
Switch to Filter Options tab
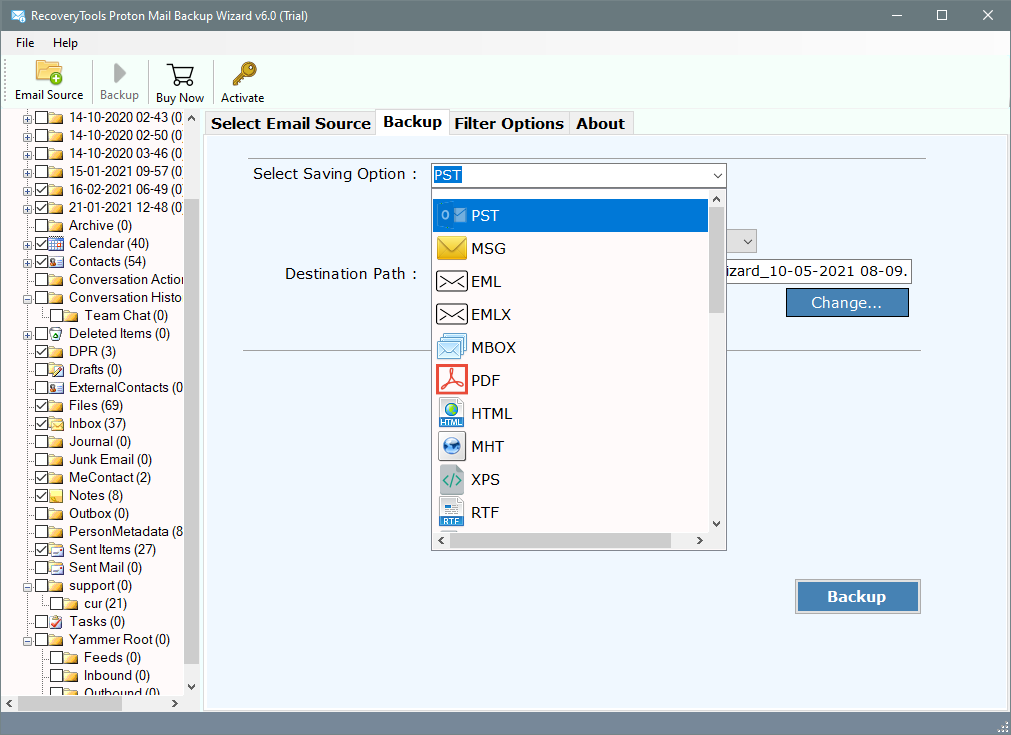[x=509, y=123]
